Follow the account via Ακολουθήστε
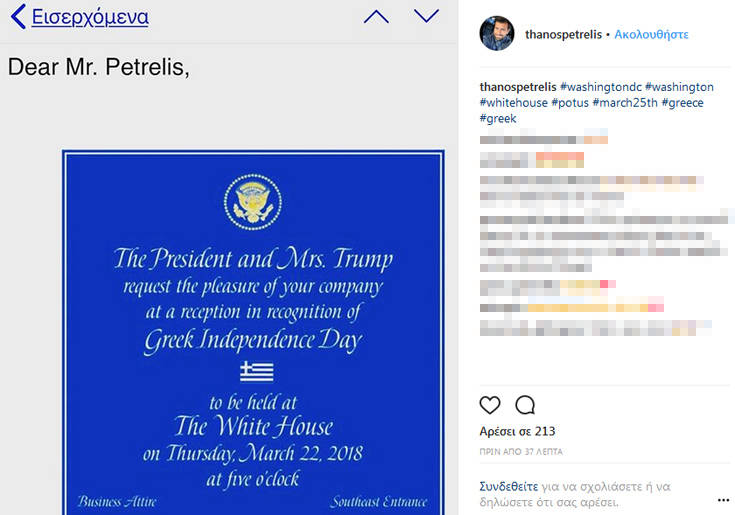The image size is (735, 515). pyautogui.click(x=651, y=34)
